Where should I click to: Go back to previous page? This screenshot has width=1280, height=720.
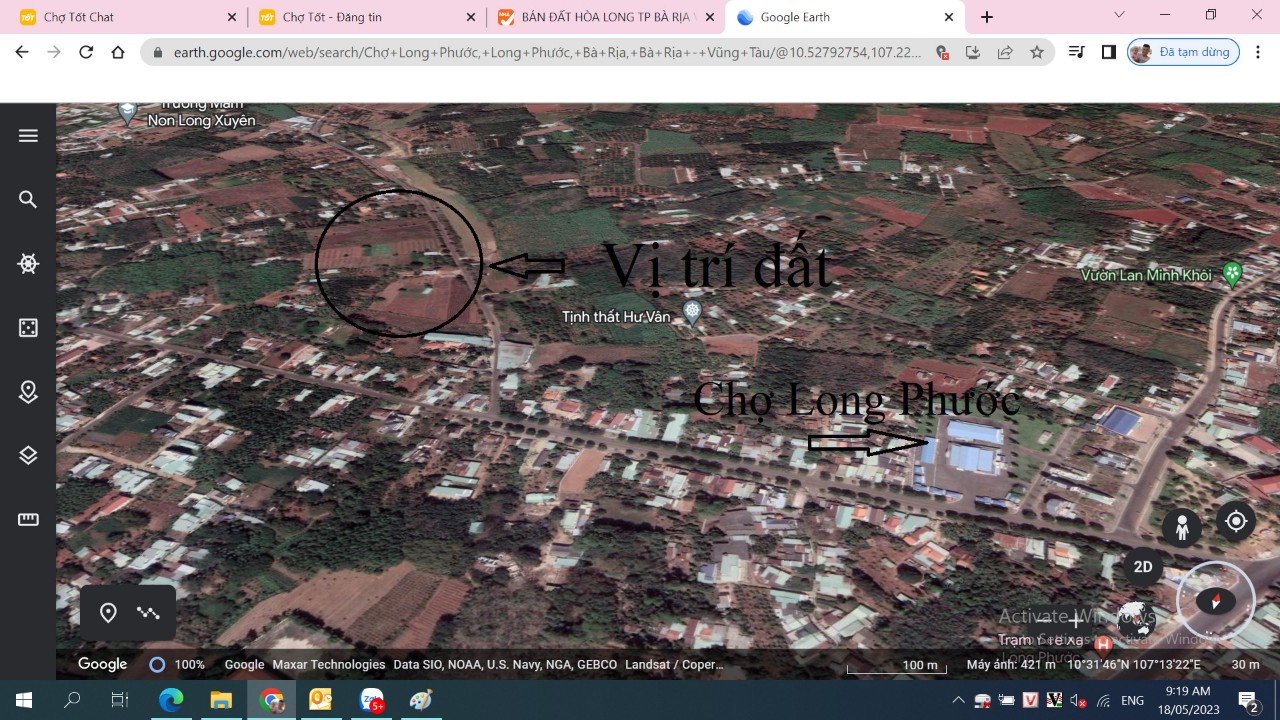pyautogui.click(x=22, y=52)
